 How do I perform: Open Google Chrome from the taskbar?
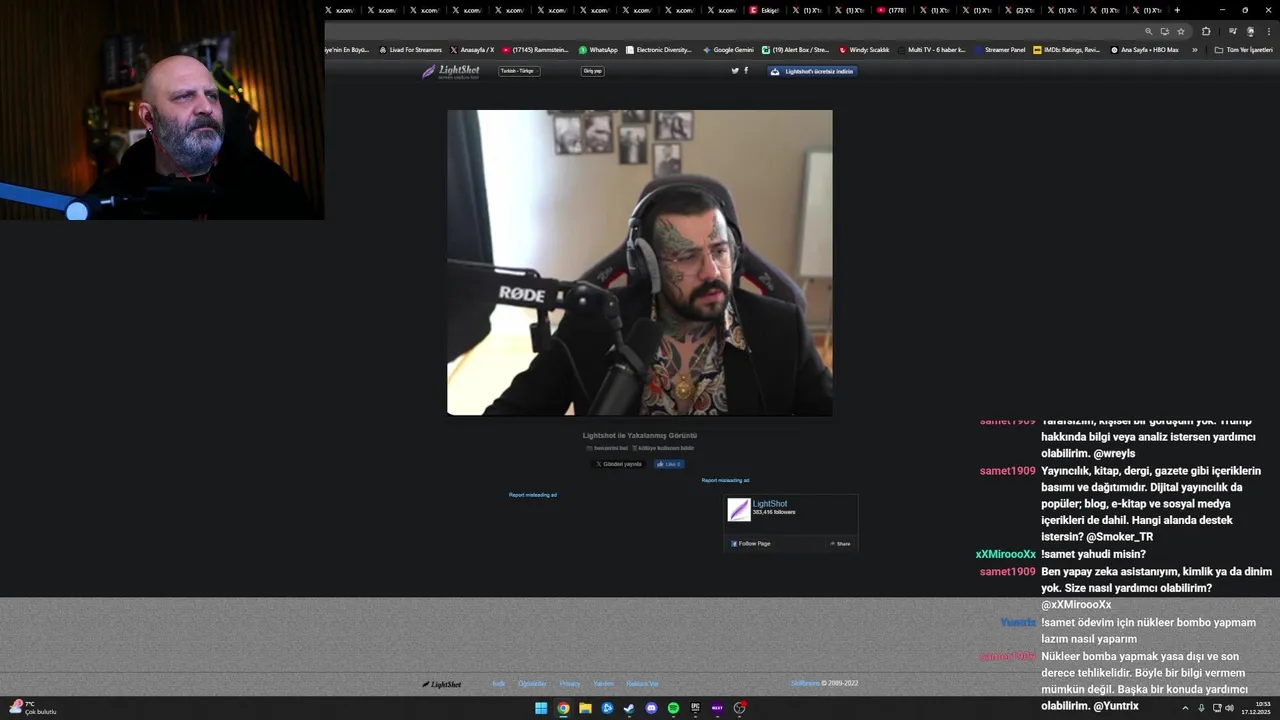tap(563, 708)
